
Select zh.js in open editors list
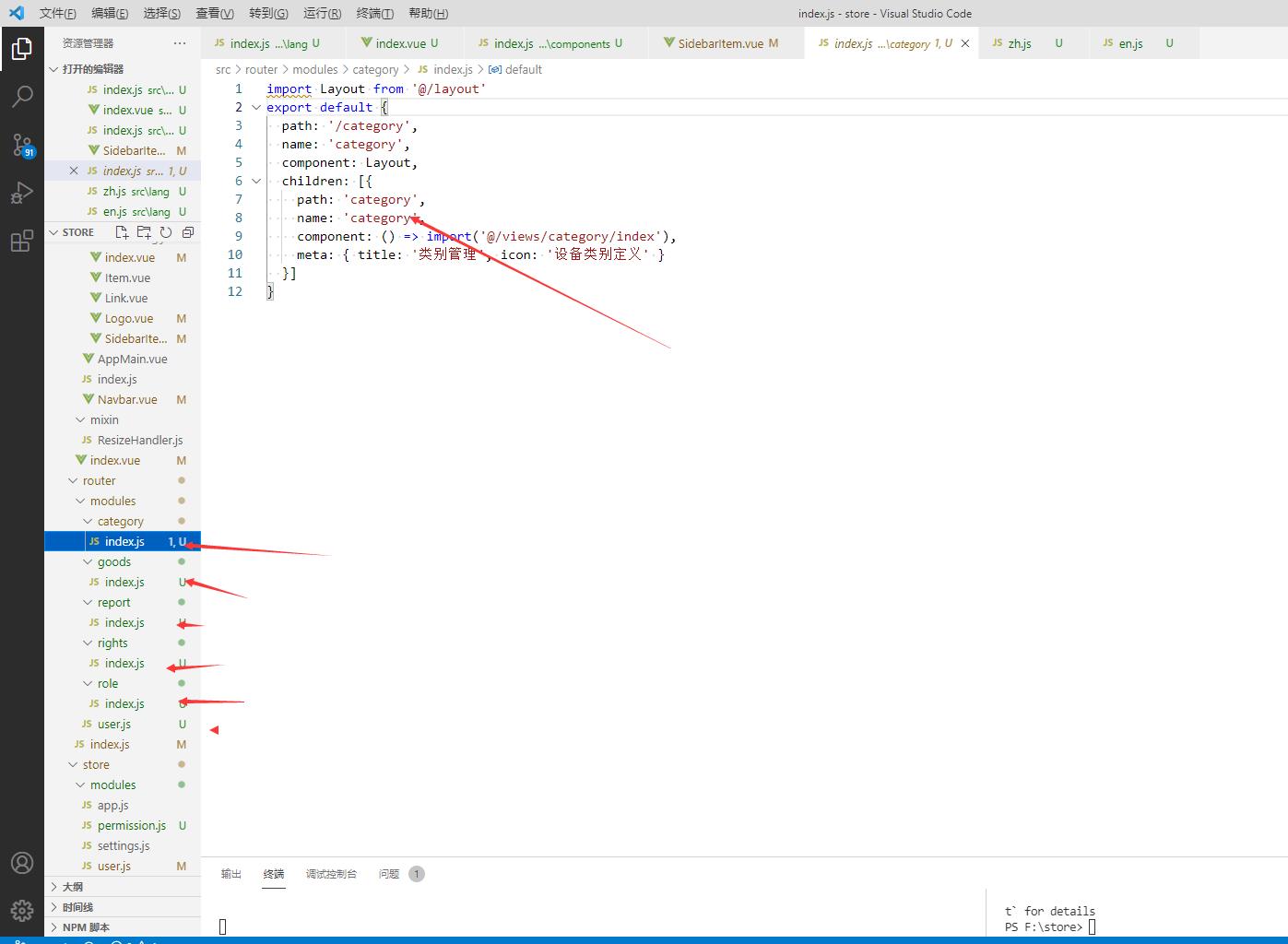coord(123,191)
